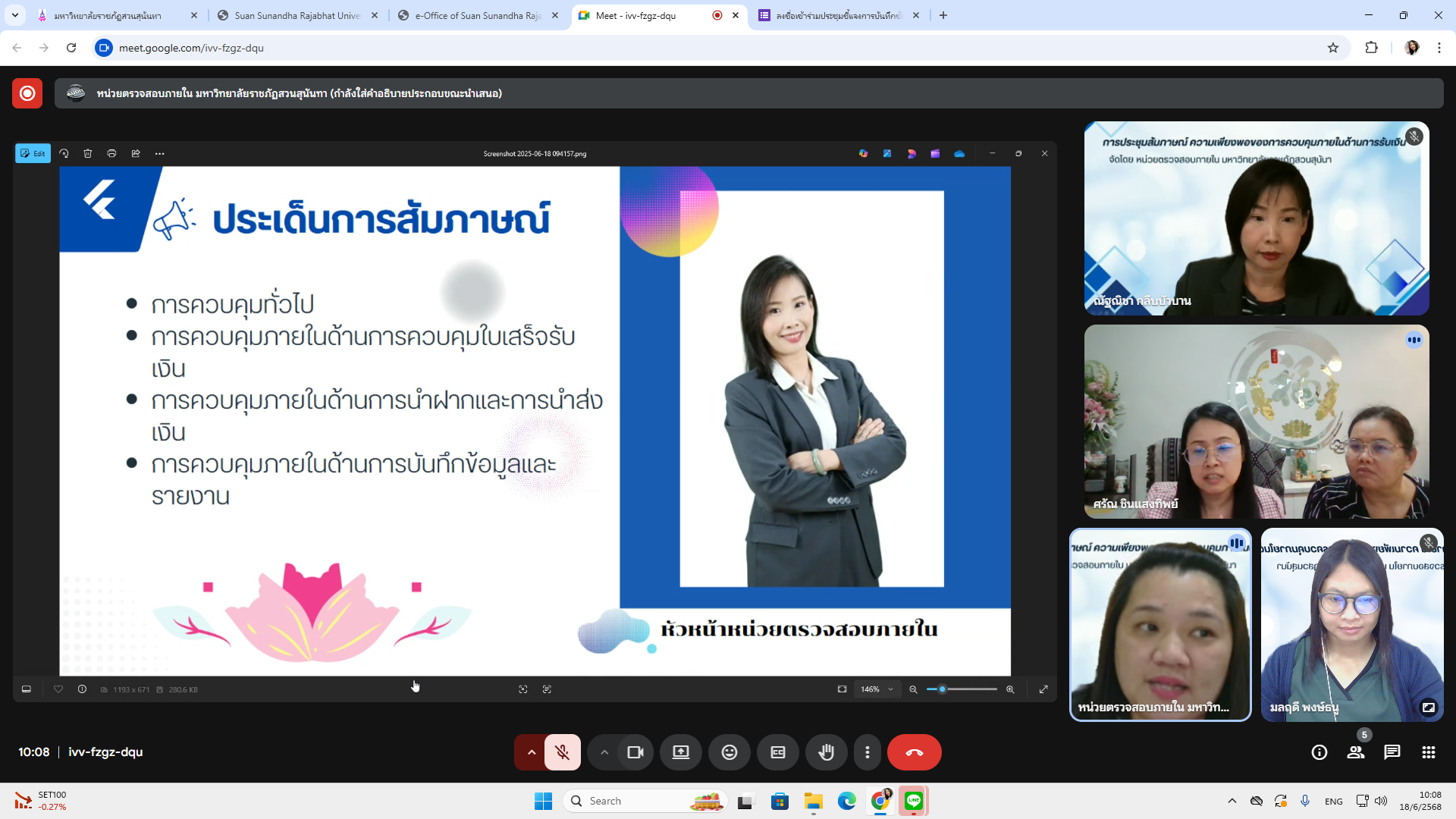This screenshot has height=819, width=1456.
Task: Open more options three-dot menu
Action: tap(867, 752)
